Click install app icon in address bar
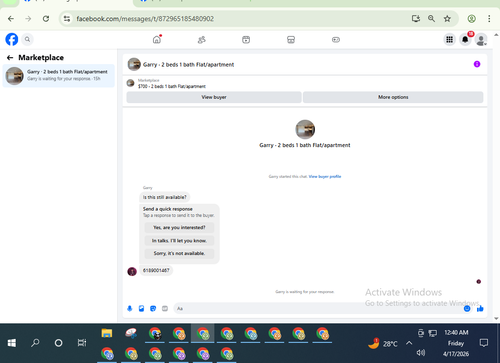 tap(416, 19)
